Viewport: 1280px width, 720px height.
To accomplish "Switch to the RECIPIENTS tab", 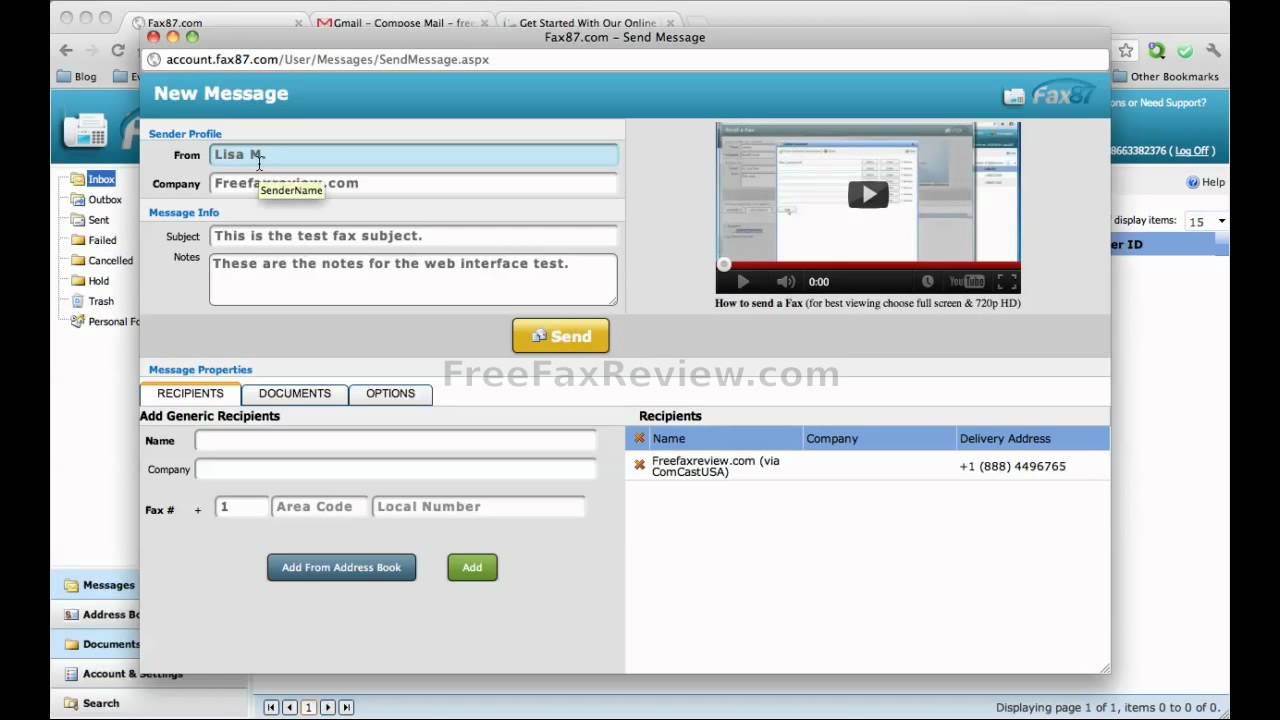I will coord(190,394).
